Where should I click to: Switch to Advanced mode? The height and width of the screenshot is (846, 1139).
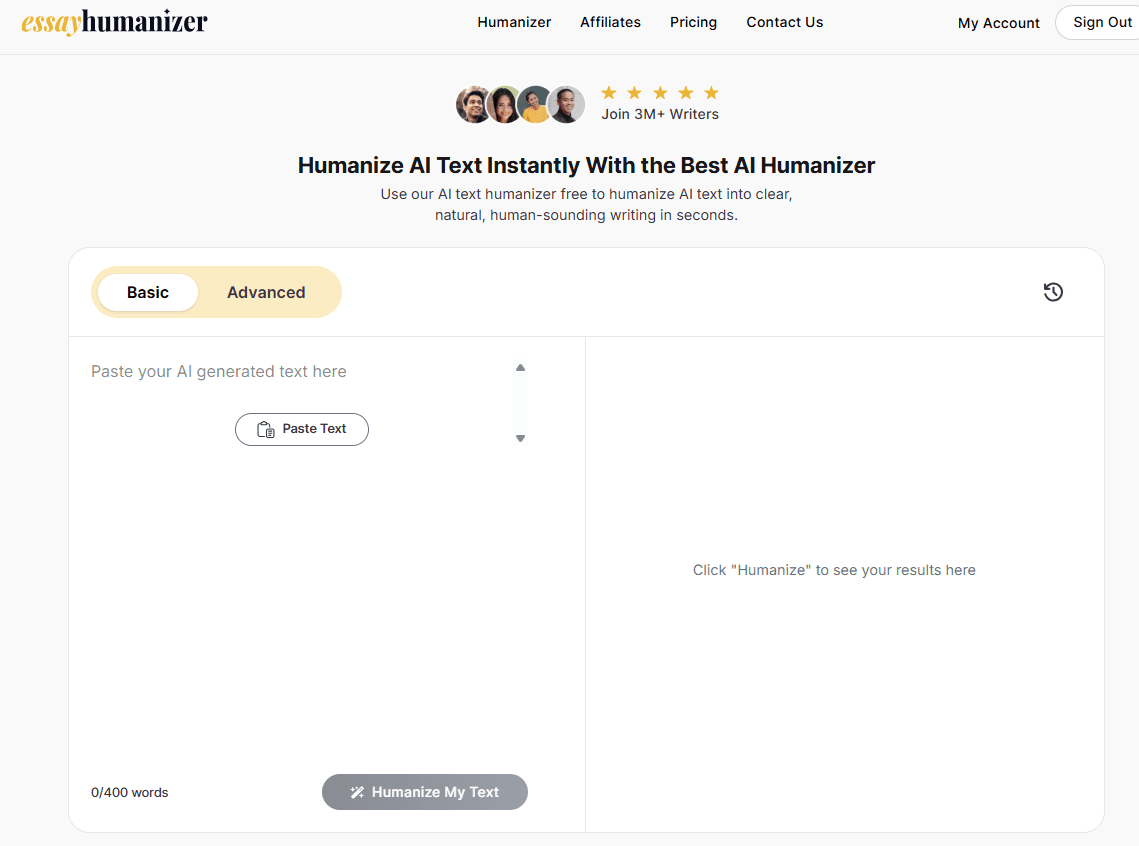[266, 292]
